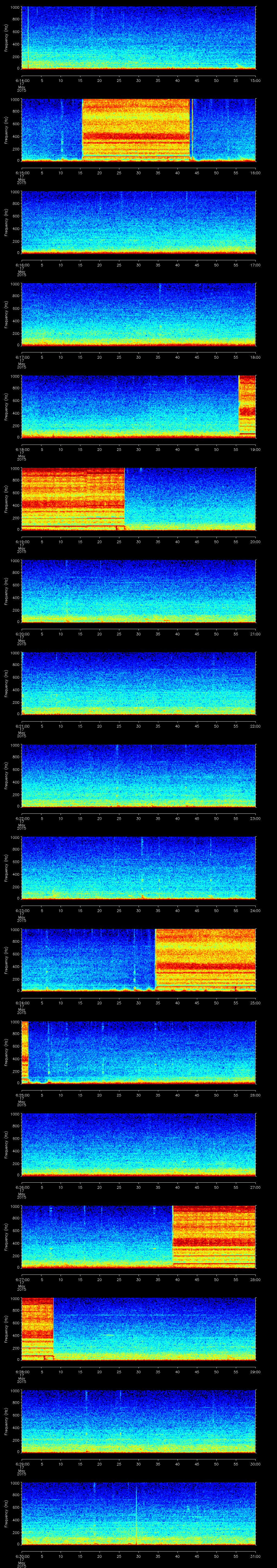The width and height of the screenshot is (277, 1568).
Task: Click the red noise burst in the 6:15:00 panel
Action: (x=136, y=130)
